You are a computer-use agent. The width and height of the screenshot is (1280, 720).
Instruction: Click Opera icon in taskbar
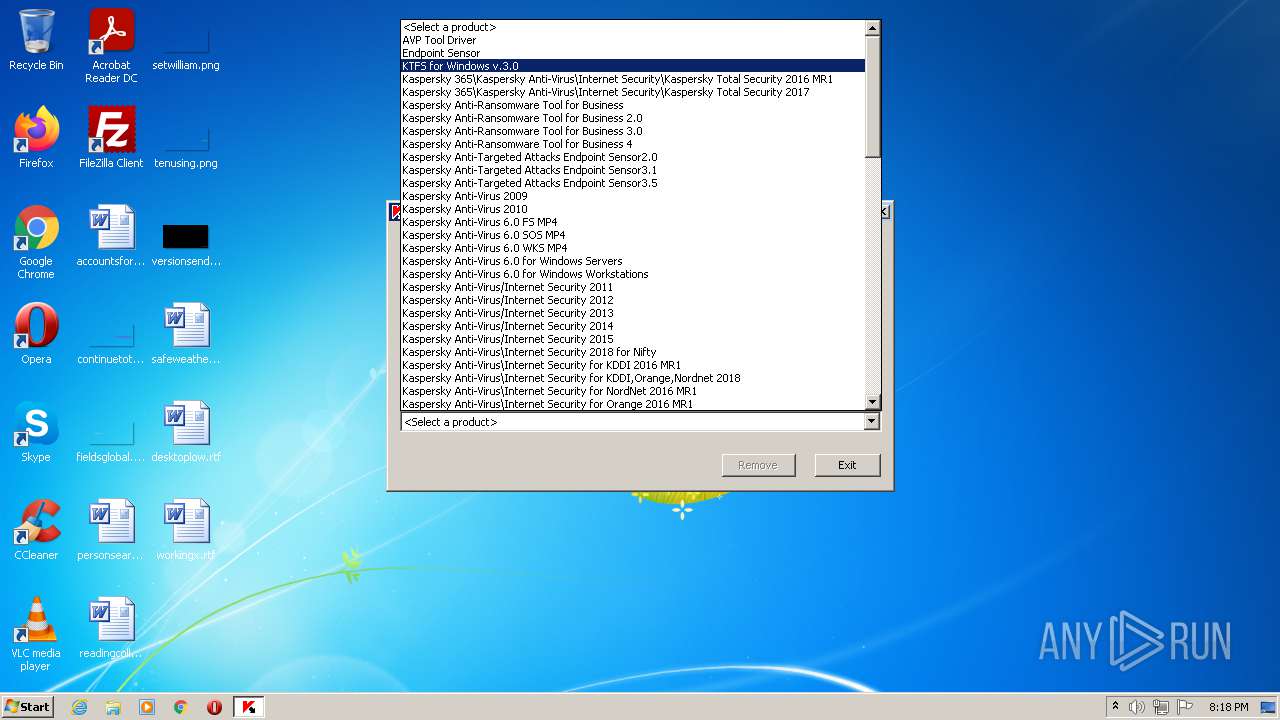click(x=215, y=707)
